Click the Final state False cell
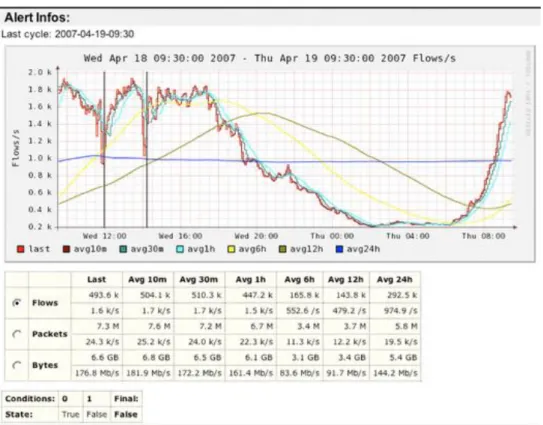This screenshot has height=425, width=543. pos(126,414)
